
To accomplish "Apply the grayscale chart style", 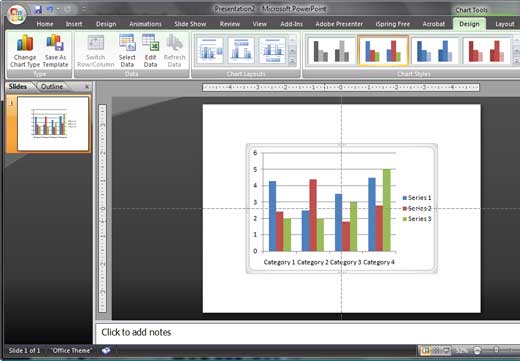I will (331, 50).
